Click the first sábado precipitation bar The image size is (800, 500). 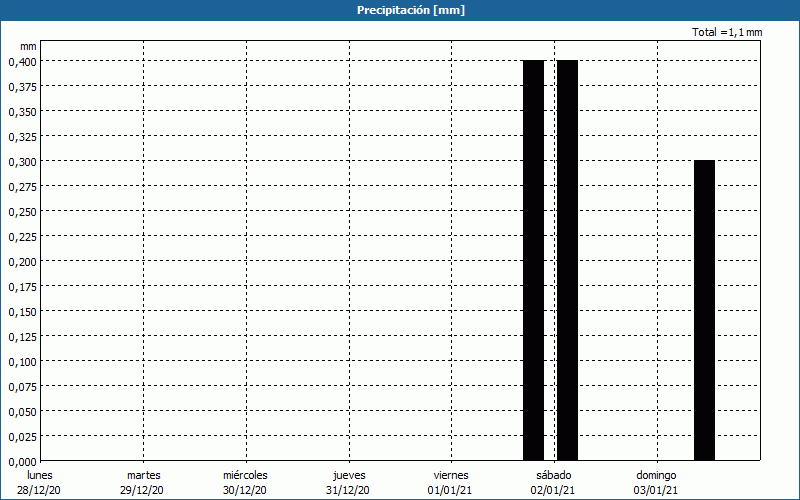coord(534,260)
